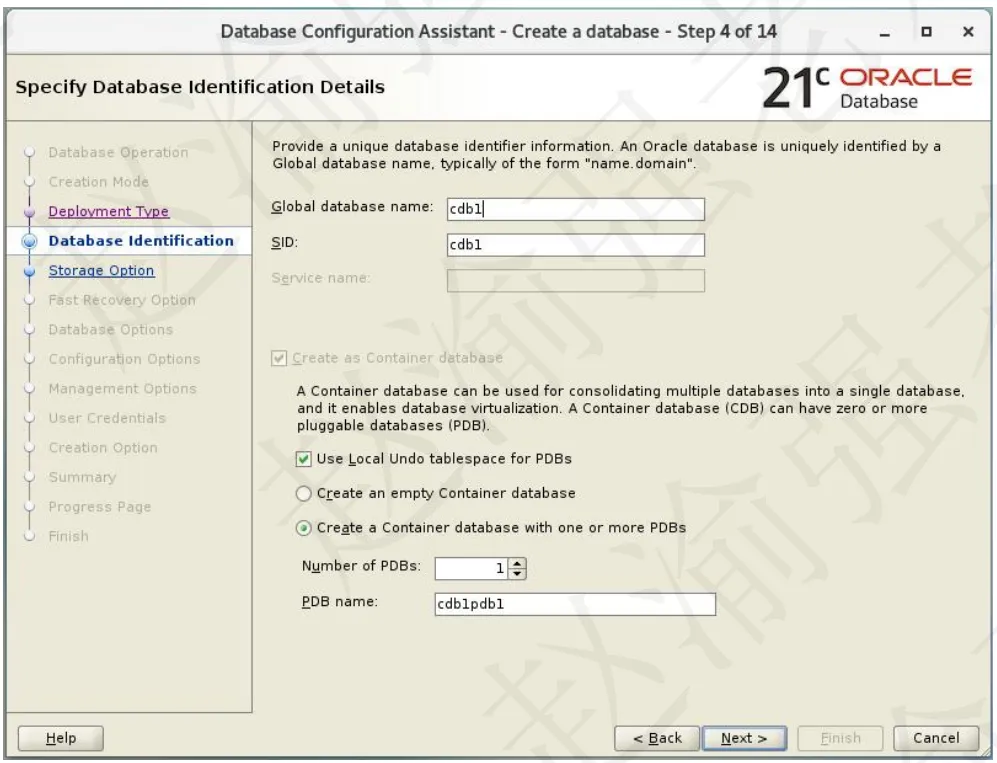The height and width of the screenshot is (763, 997).
Task: Open Help for this step
Action: (x=60, y=738)
